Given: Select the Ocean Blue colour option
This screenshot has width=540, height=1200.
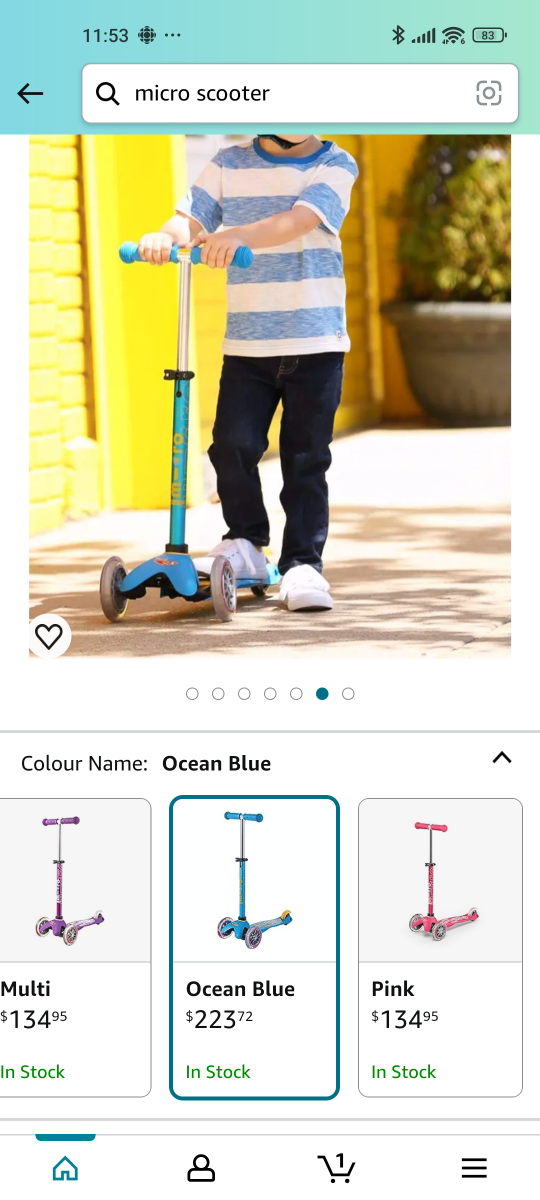Looking at the screenshot, I should pos(254,948).
